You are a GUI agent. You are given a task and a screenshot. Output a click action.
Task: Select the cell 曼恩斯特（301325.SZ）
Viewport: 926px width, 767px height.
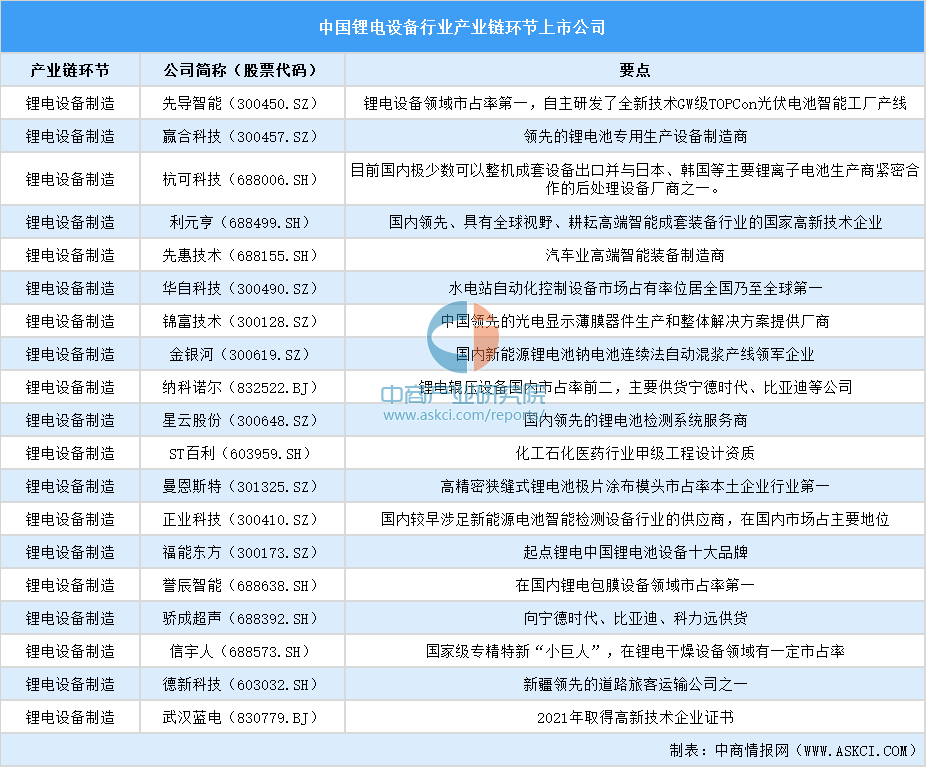coord(242,487)
